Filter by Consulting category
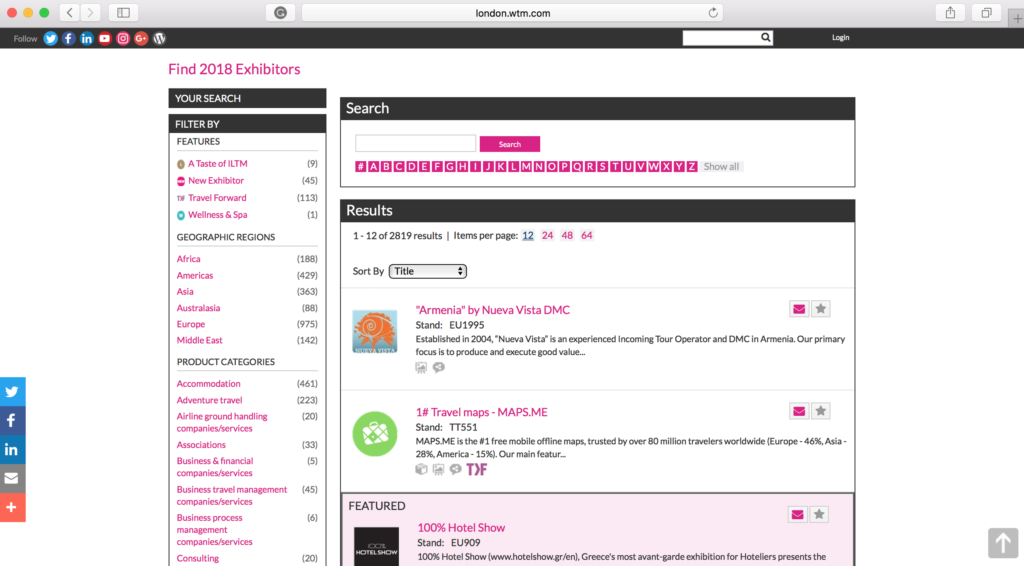Image resolution: width=1024 pixels, height=566 pixels. coord(197,559)
